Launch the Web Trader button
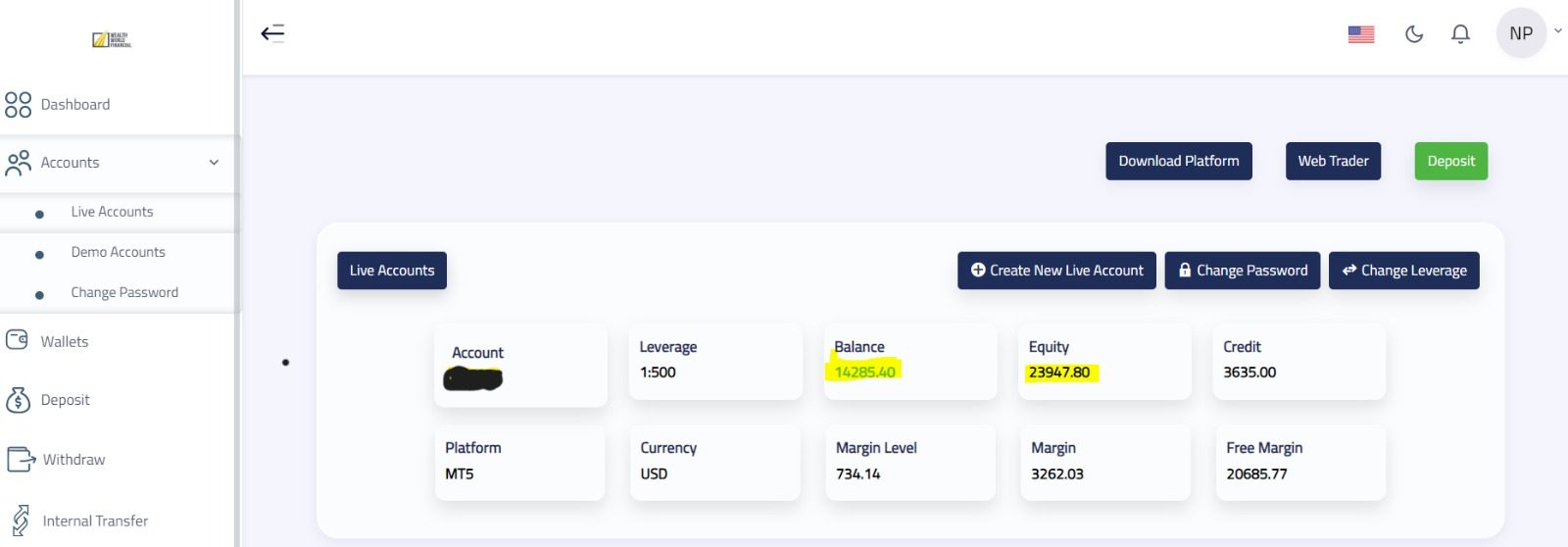This screenshot has width=1568, height=547. (1333, 161)
